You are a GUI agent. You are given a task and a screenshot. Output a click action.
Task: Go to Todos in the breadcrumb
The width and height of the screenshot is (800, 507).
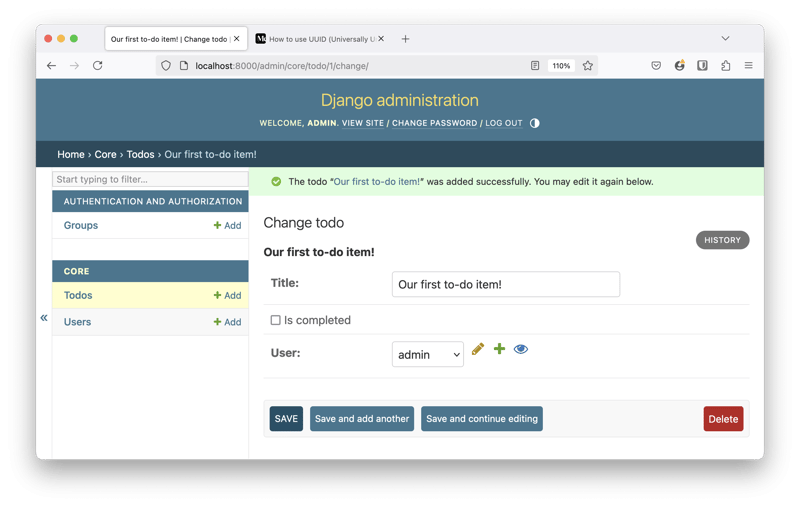click(140, 154)
